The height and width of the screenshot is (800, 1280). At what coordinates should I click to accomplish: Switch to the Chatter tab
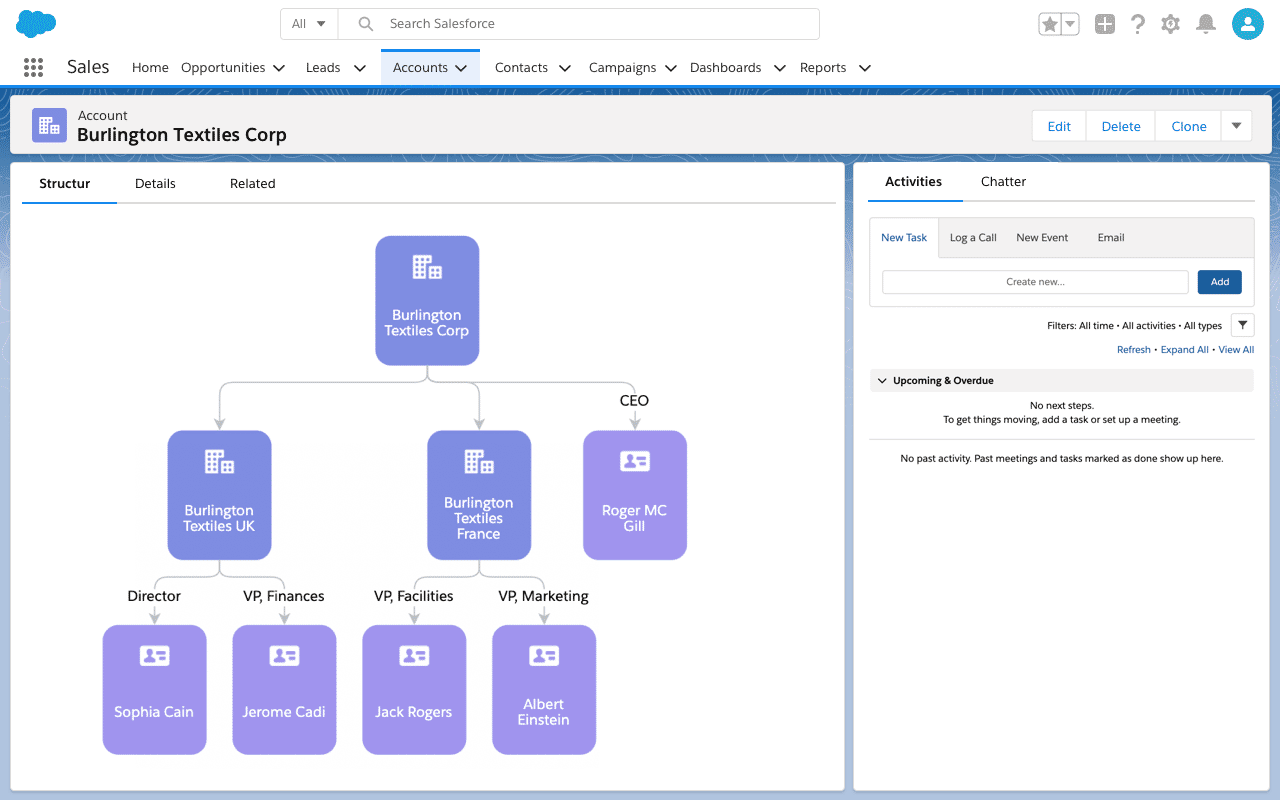pos(1004,182)
